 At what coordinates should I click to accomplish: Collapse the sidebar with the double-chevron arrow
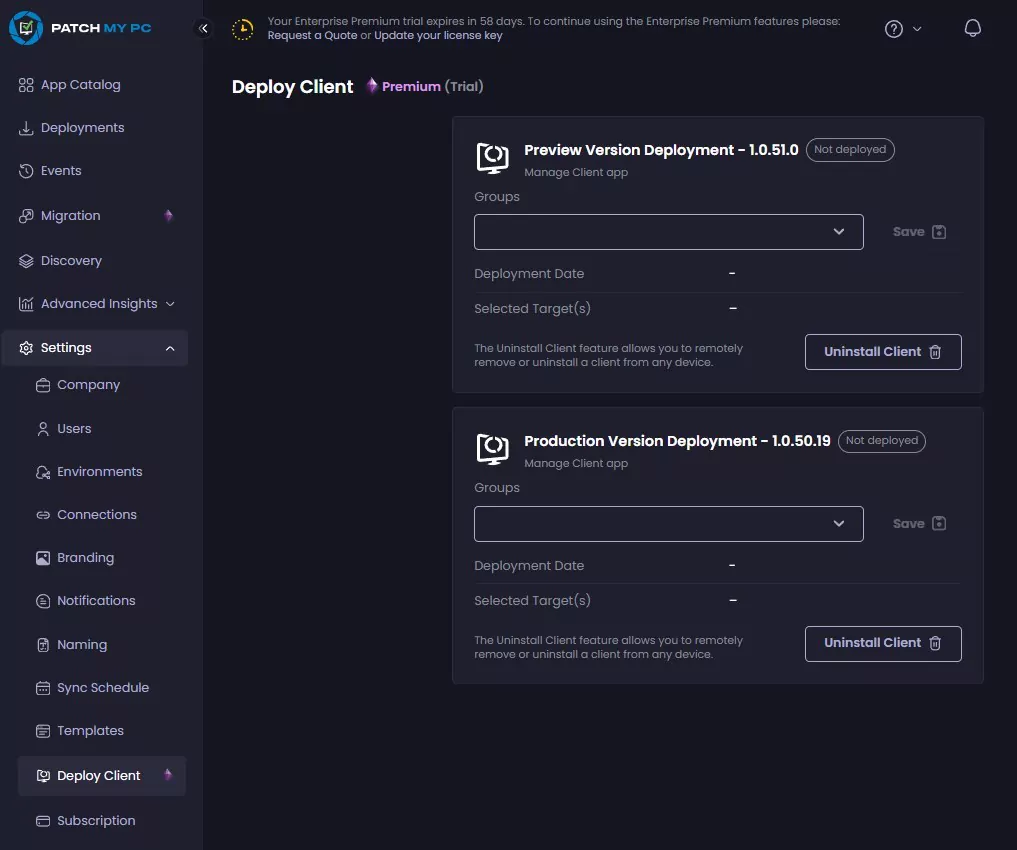[204, 28]
